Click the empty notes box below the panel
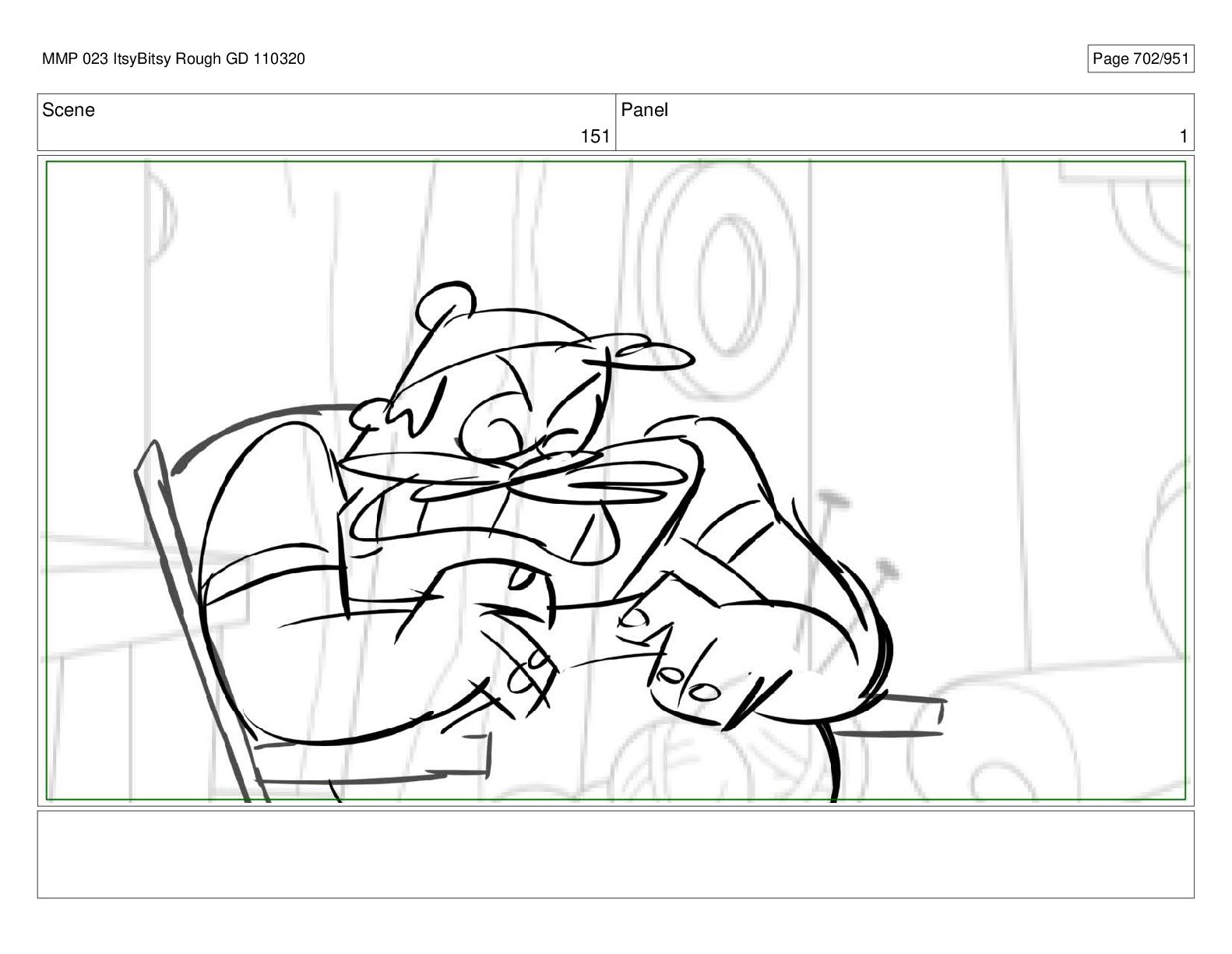 point(615,854)
